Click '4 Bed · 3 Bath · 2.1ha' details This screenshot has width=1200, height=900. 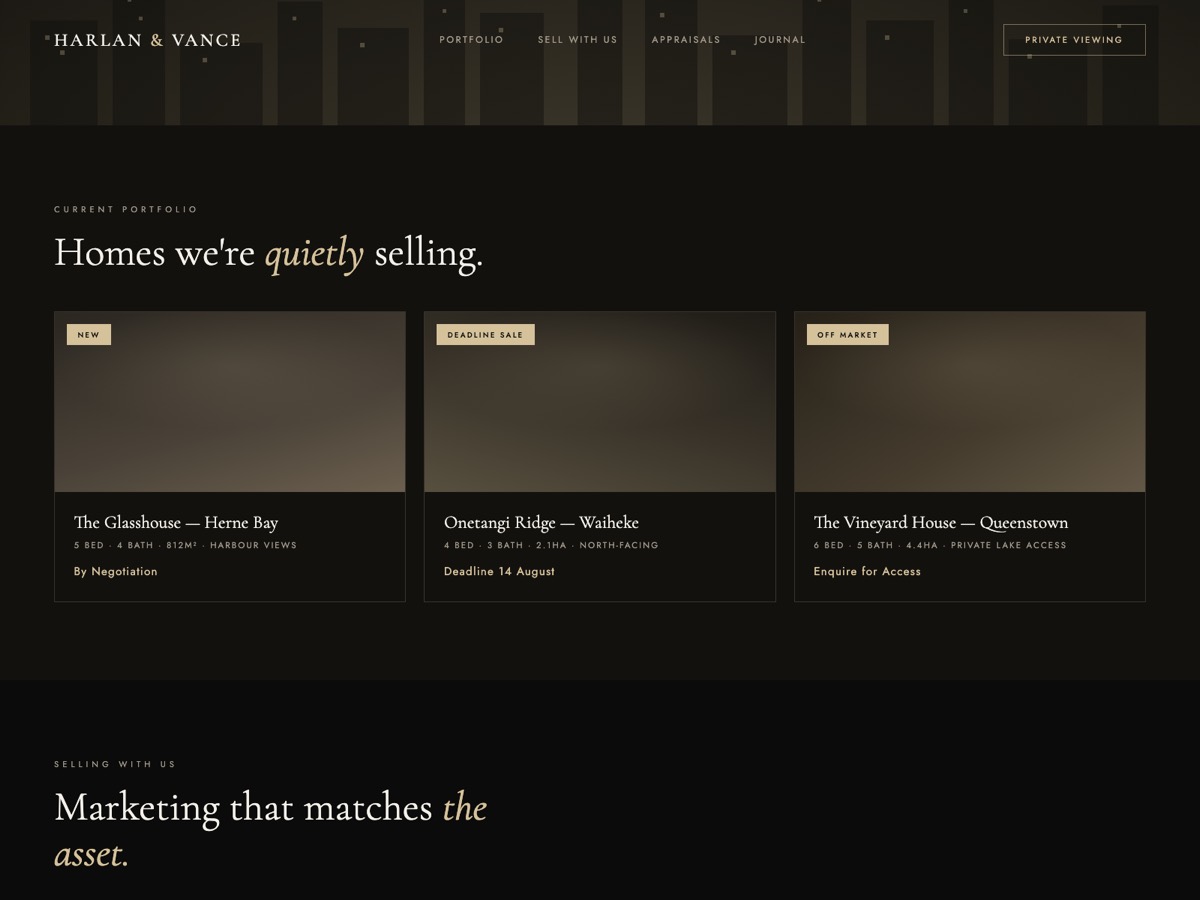pos(551,546)
